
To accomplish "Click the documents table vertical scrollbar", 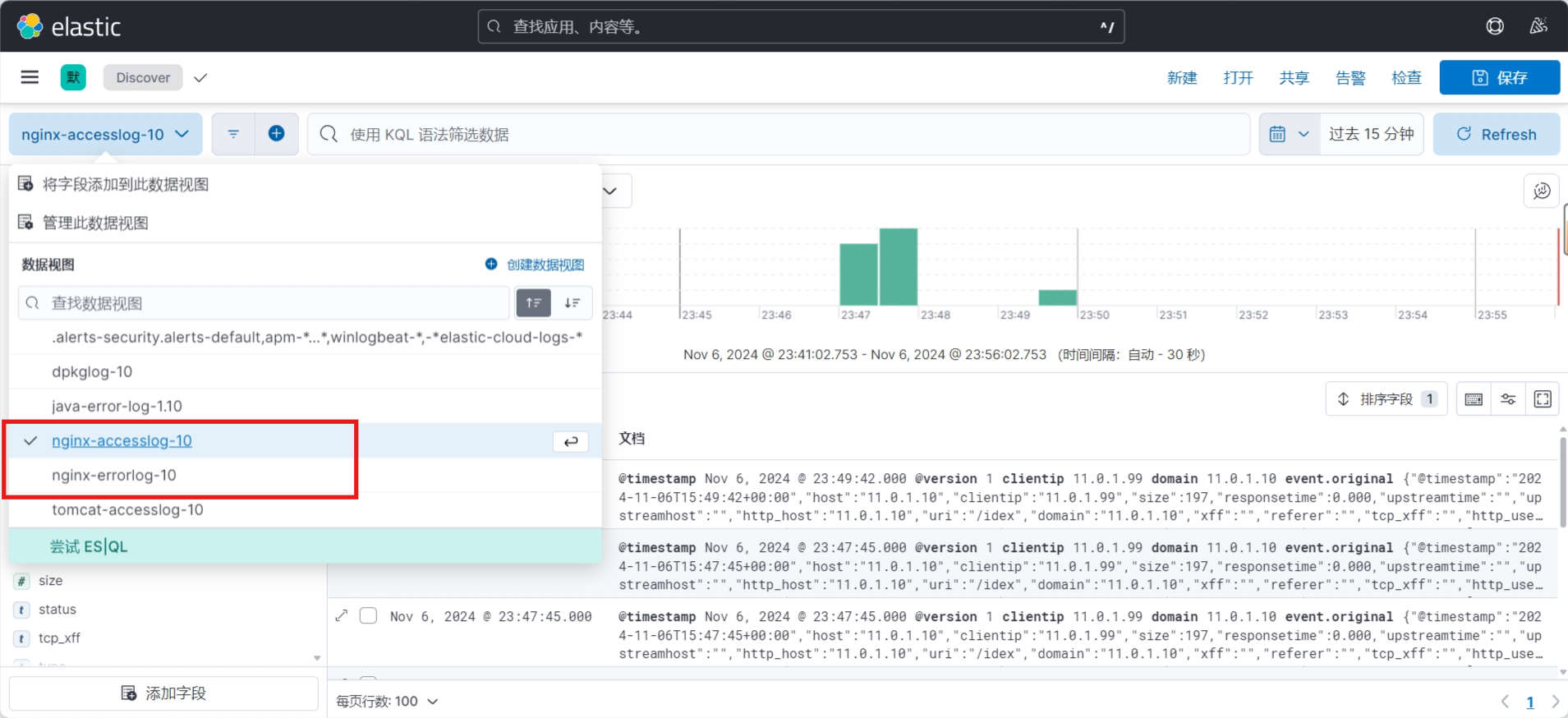I will click(x=1562, y=482).
